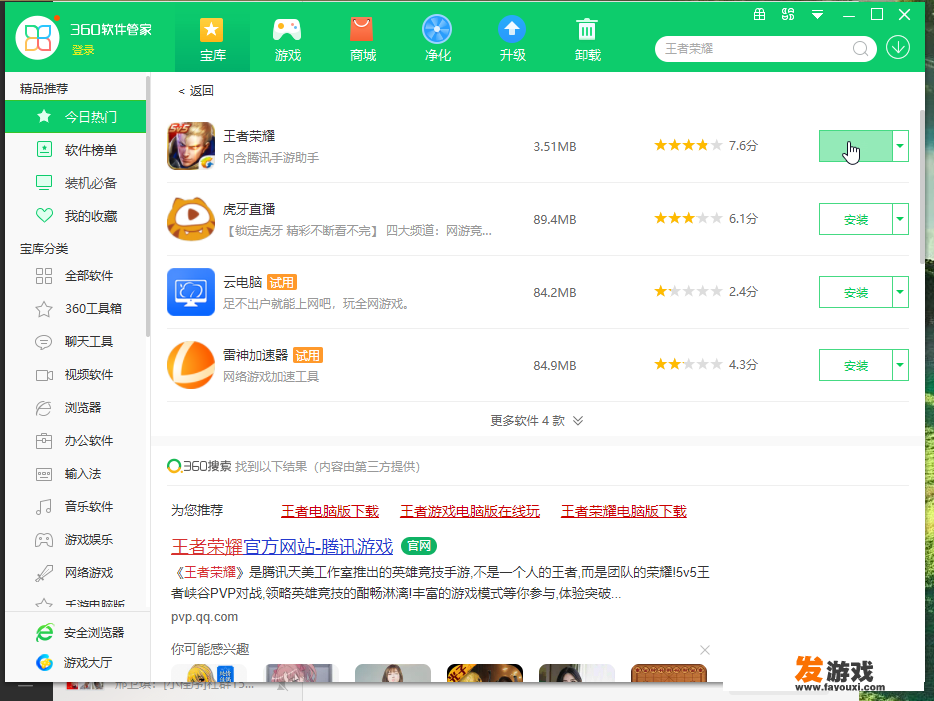Select the 网络游戏 category
Viewport: 934px width, 701px height.
[x=76, y=573]
